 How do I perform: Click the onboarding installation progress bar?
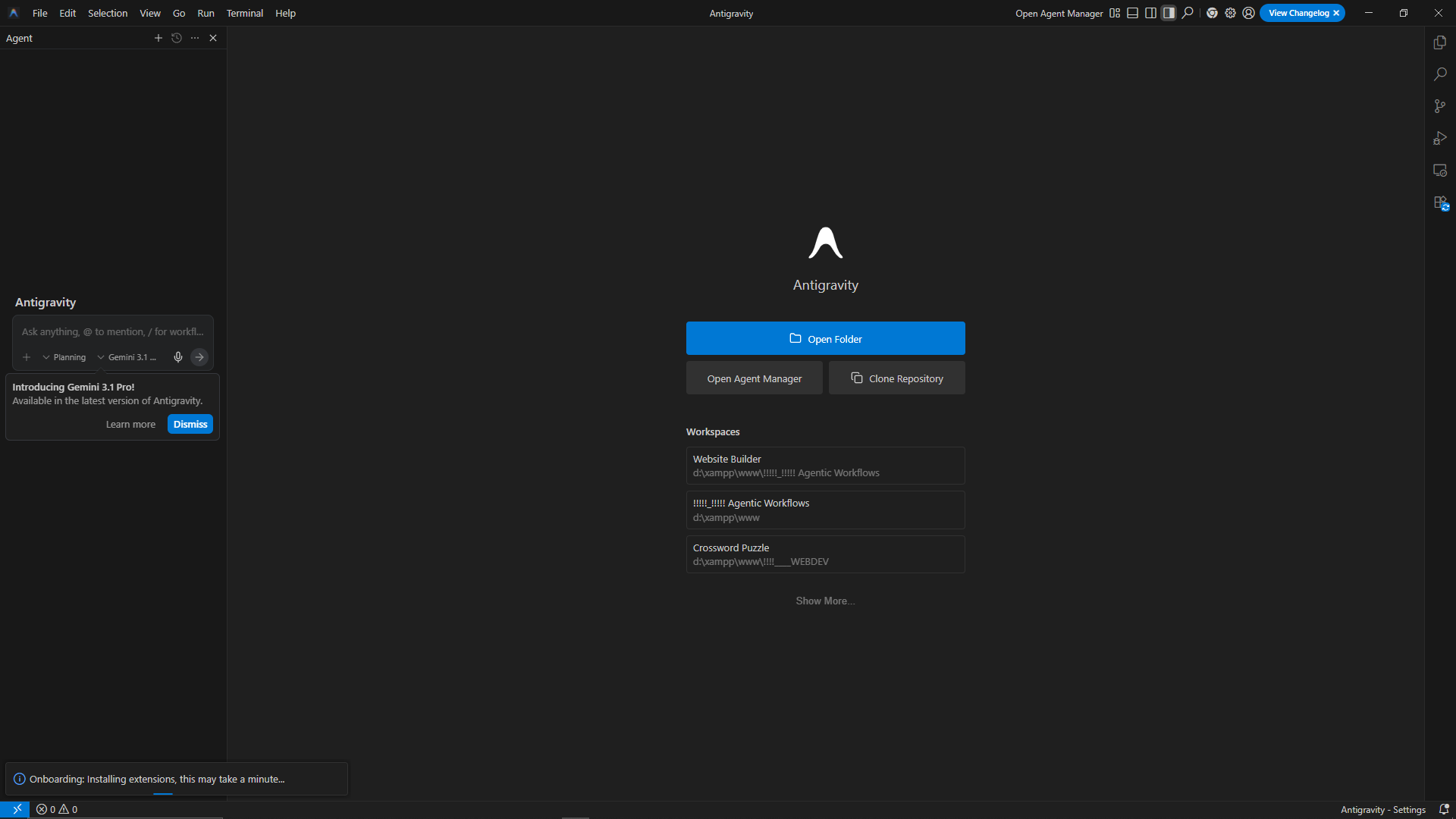point(162,792)
